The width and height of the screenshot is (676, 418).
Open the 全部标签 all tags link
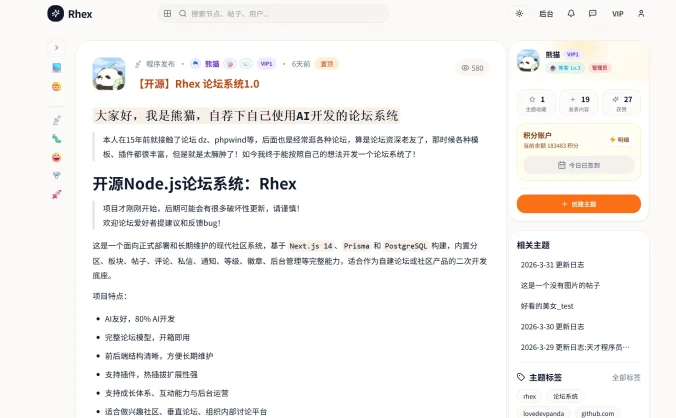click(626, 377)
